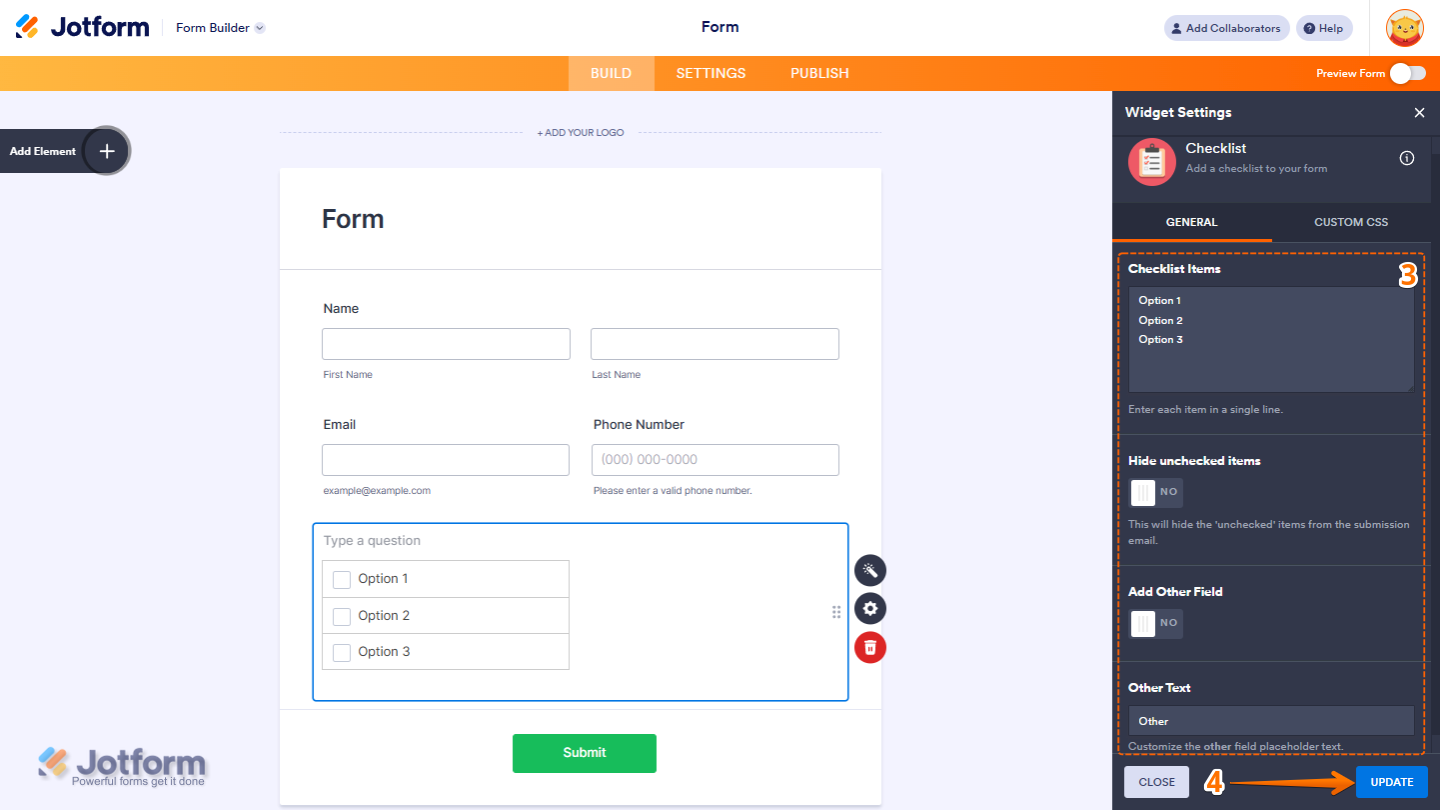Click the checklist drag handle dots
Image resolution: width=1440 pixels, height=810 pixels.
click(x=836, y=611)
